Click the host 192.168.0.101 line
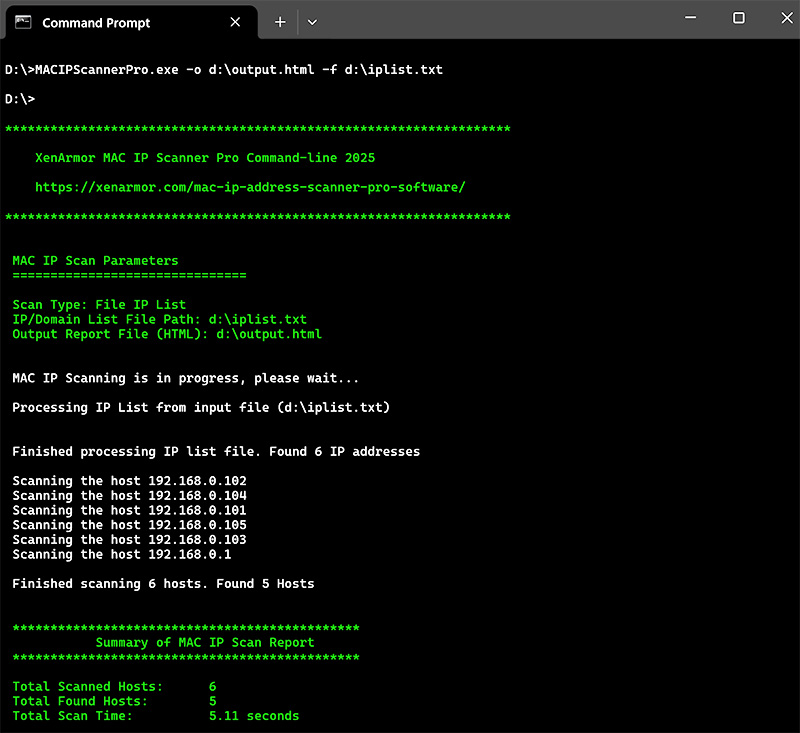 (130, 510)
